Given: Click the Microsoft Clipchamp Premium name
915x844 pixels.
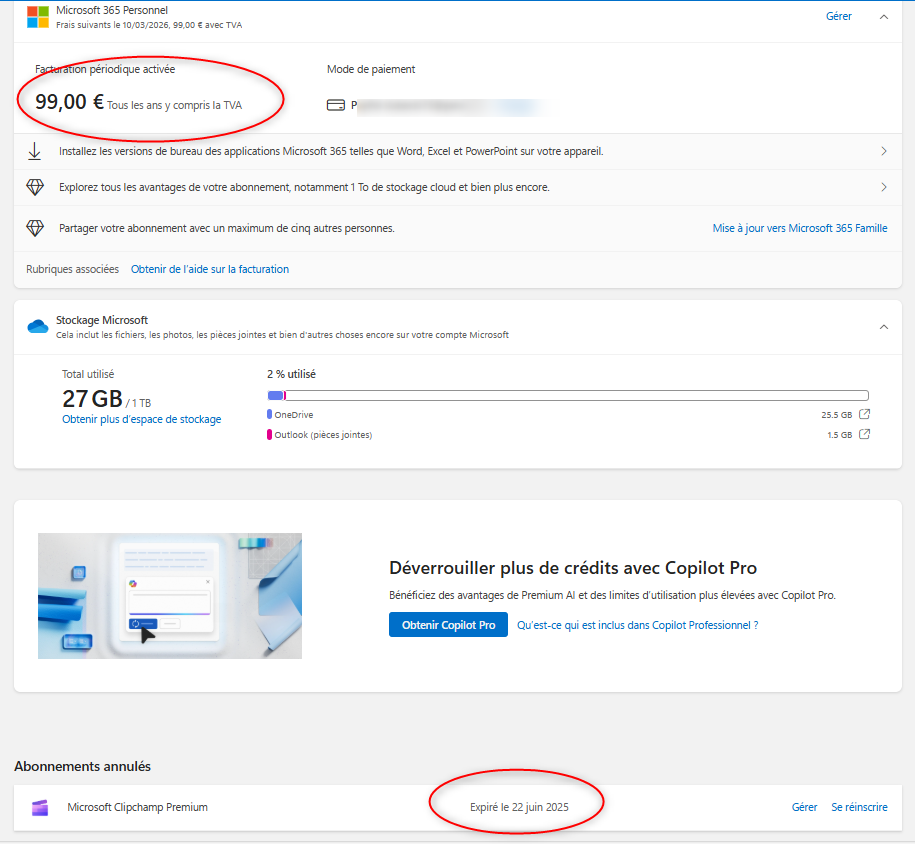Looking at the screenshot, I should coord(137,807).
